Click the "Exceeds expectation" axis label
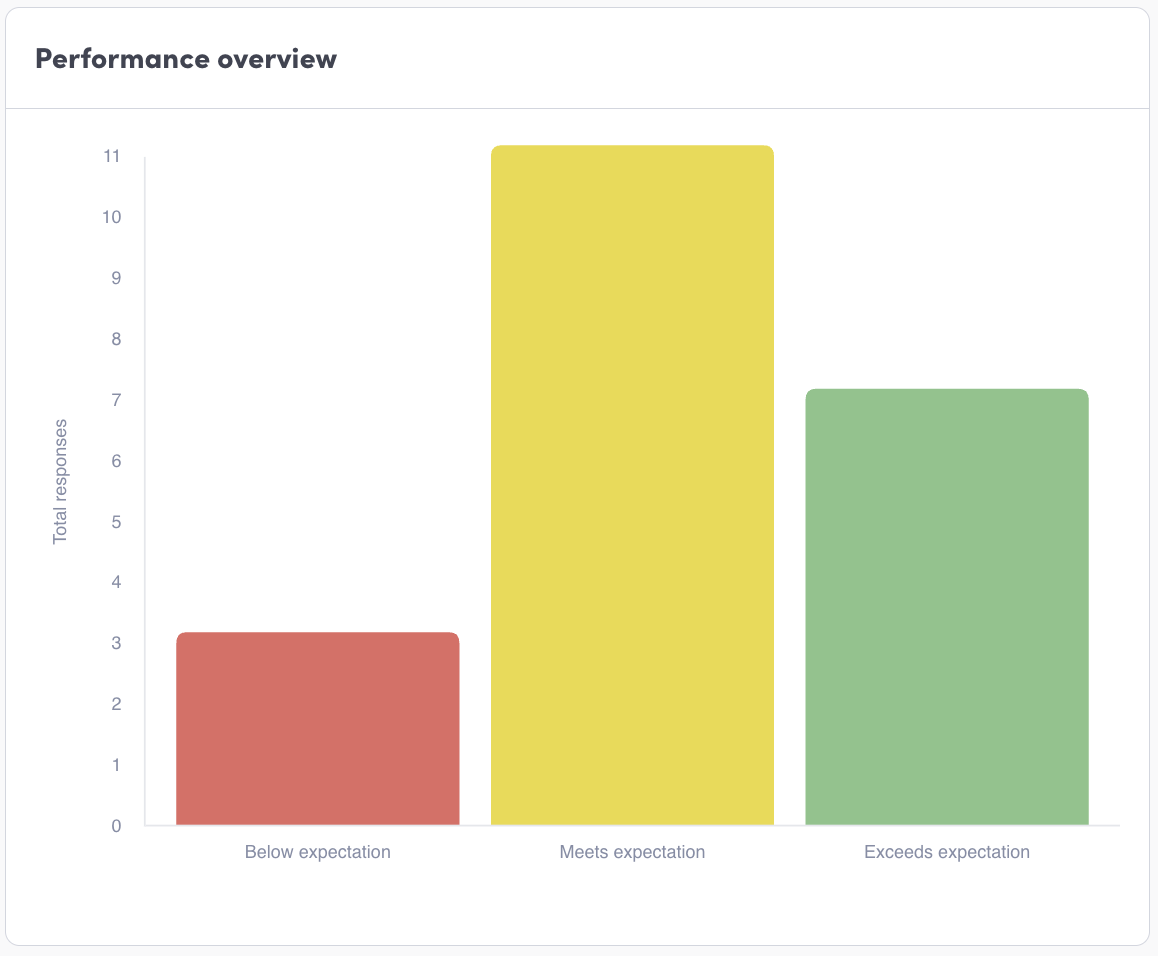The width and height of the screenshot is (1158, 956). click(946, 853)
